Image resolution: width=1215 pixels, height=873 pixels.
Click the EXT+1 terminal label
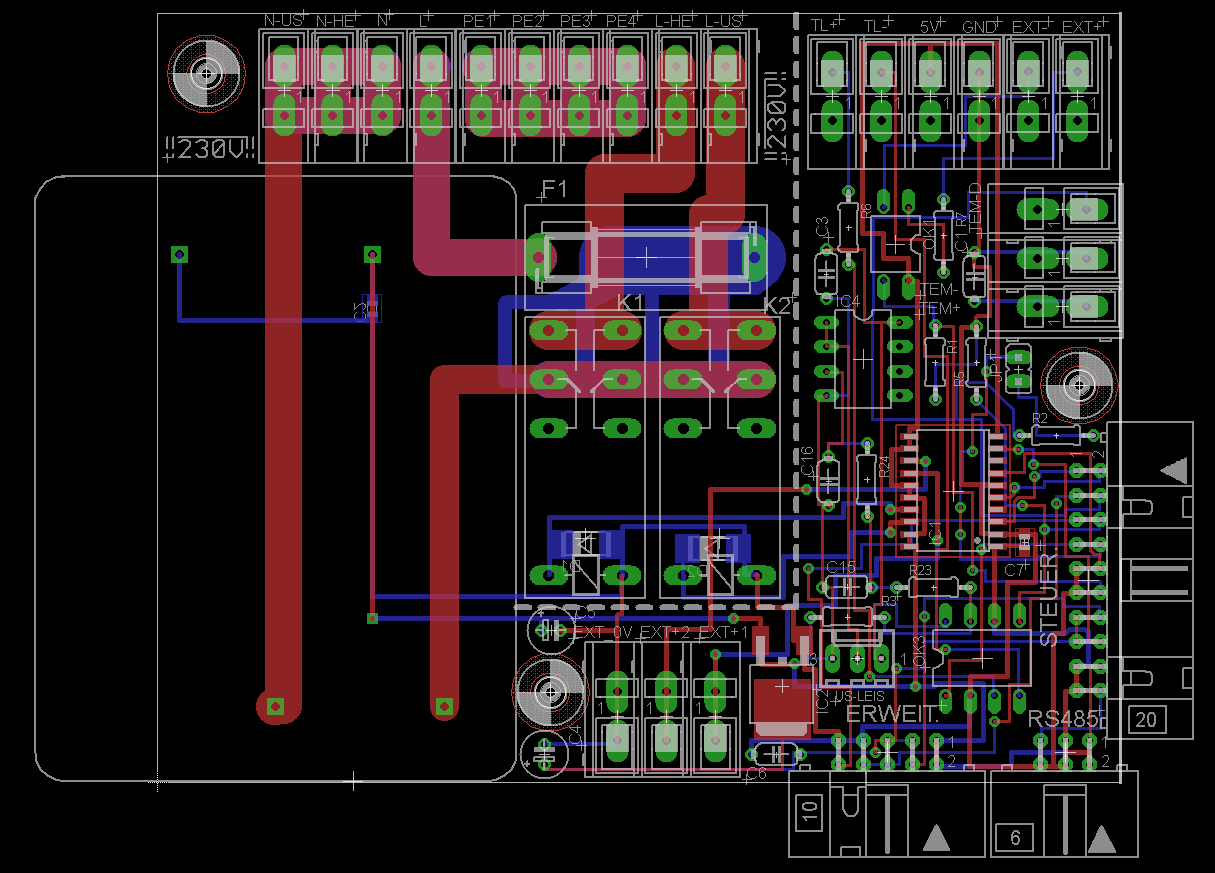coord(724,632)
